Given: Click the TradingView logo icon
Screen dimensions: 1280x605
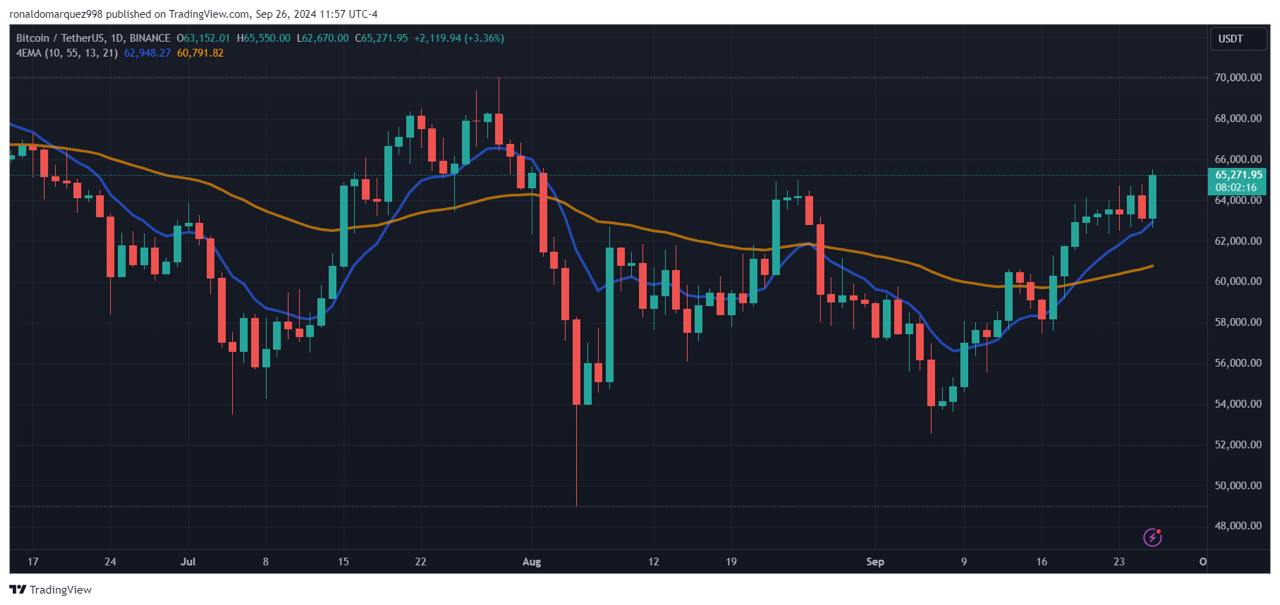Looking at the screenshot, I should [18, 589].
